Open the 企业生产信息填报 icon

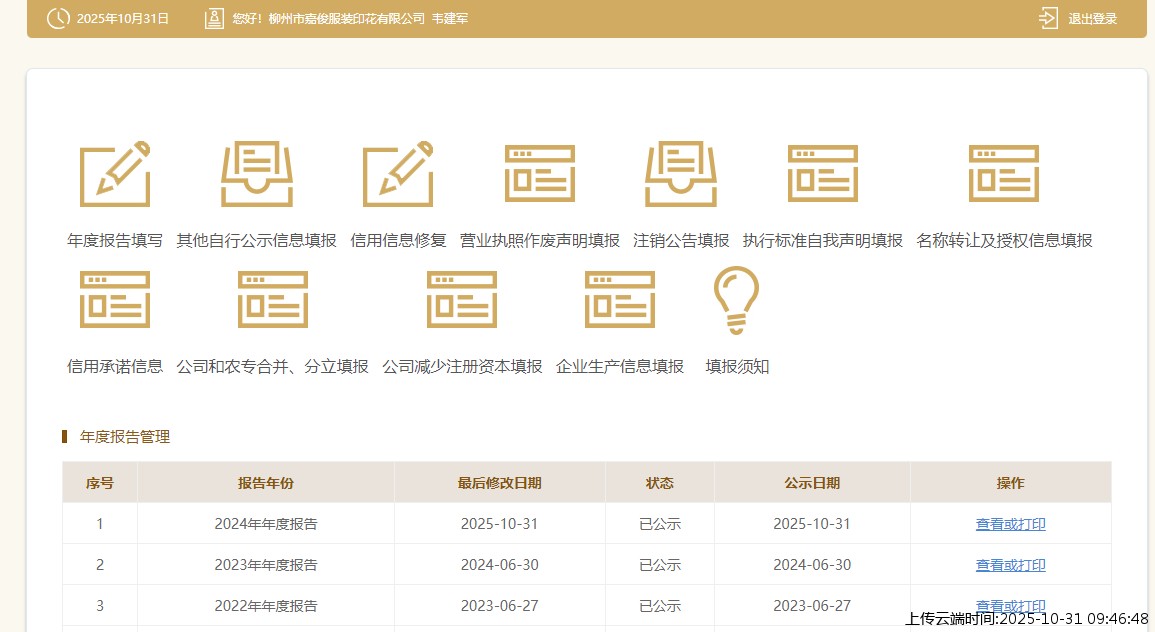(619, 300)
